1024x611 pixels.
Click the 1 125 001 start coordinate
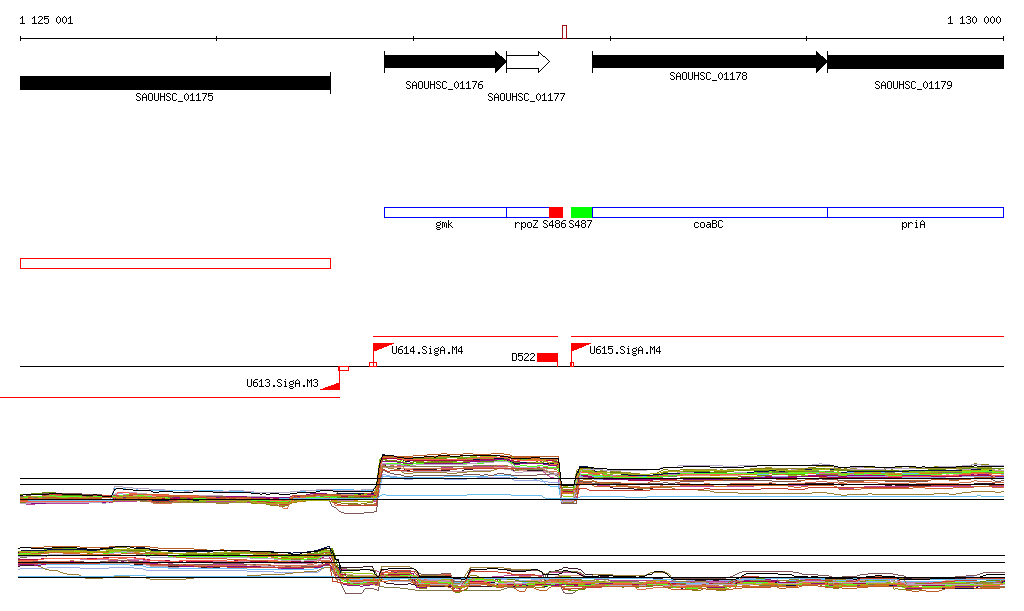click(46, 20)
